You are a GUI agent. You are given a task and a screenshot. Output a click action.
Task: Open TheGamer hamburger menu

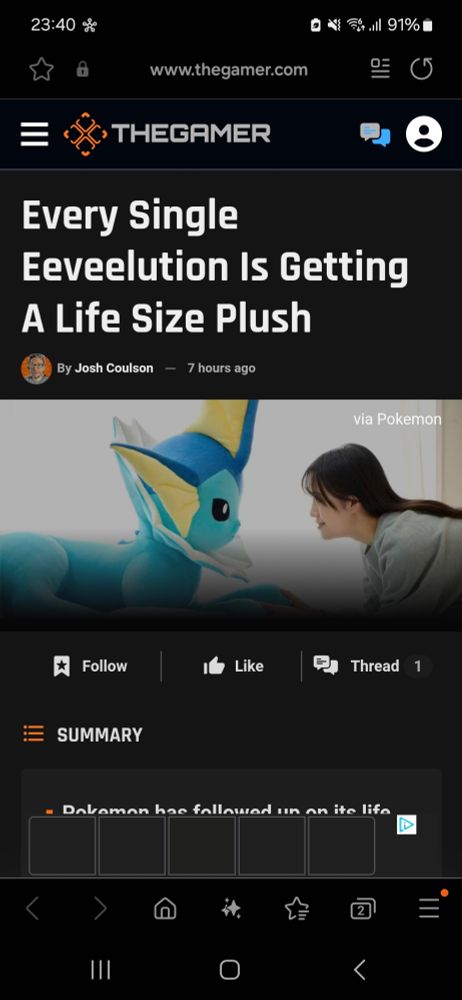pos(34,134)
